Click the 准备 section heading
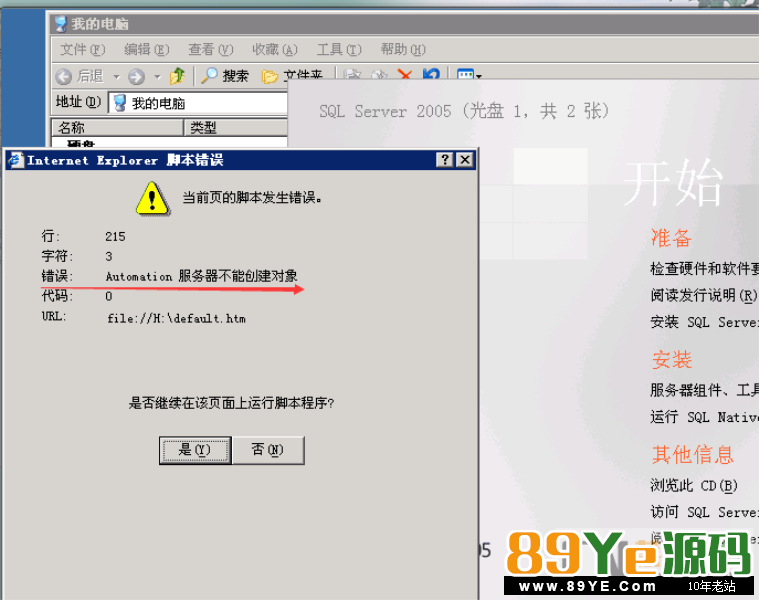This screenshot has width=759, height=600. pos(671,238)
